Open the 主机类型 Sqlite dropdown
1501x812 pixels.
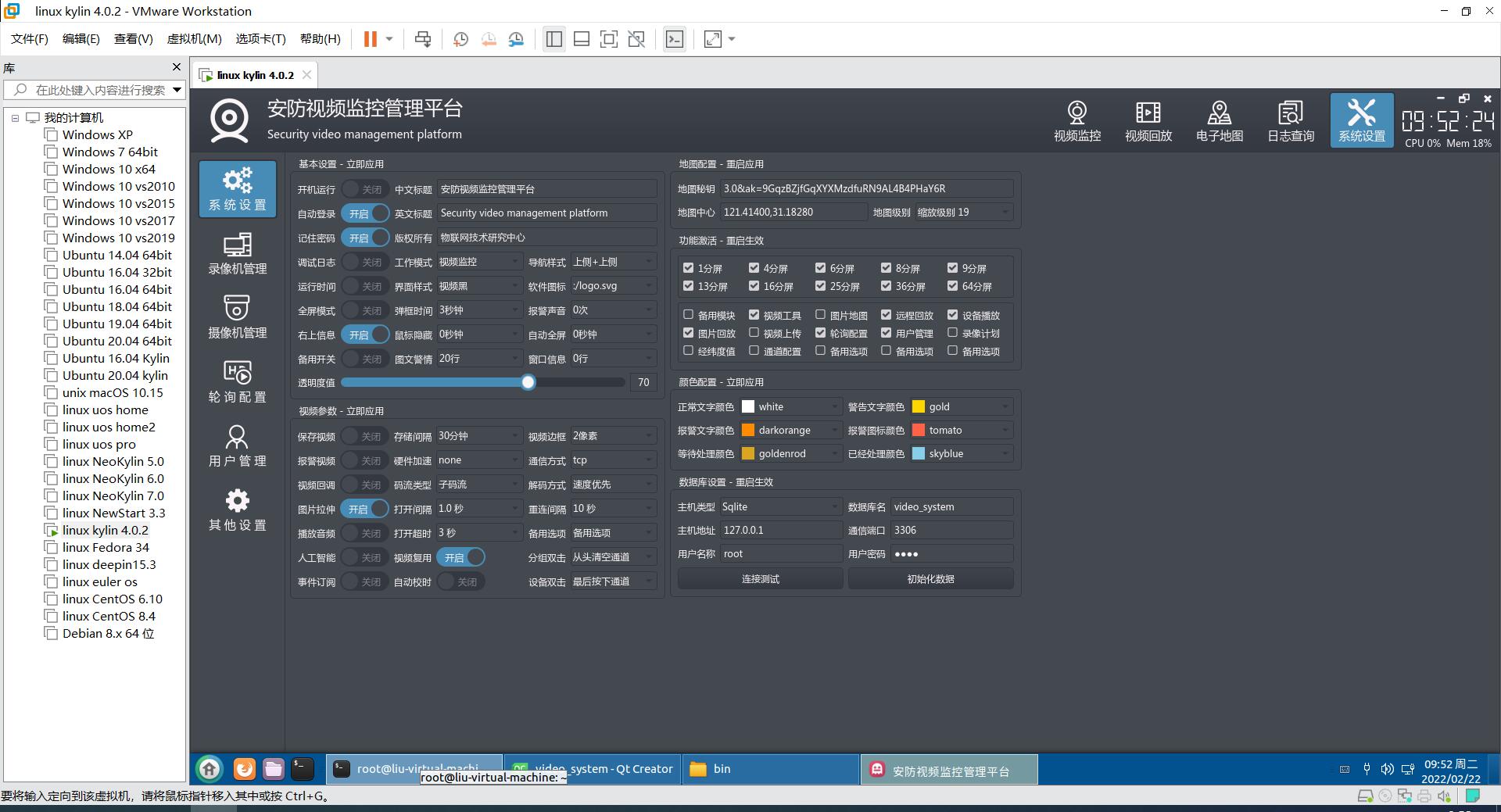779,506
